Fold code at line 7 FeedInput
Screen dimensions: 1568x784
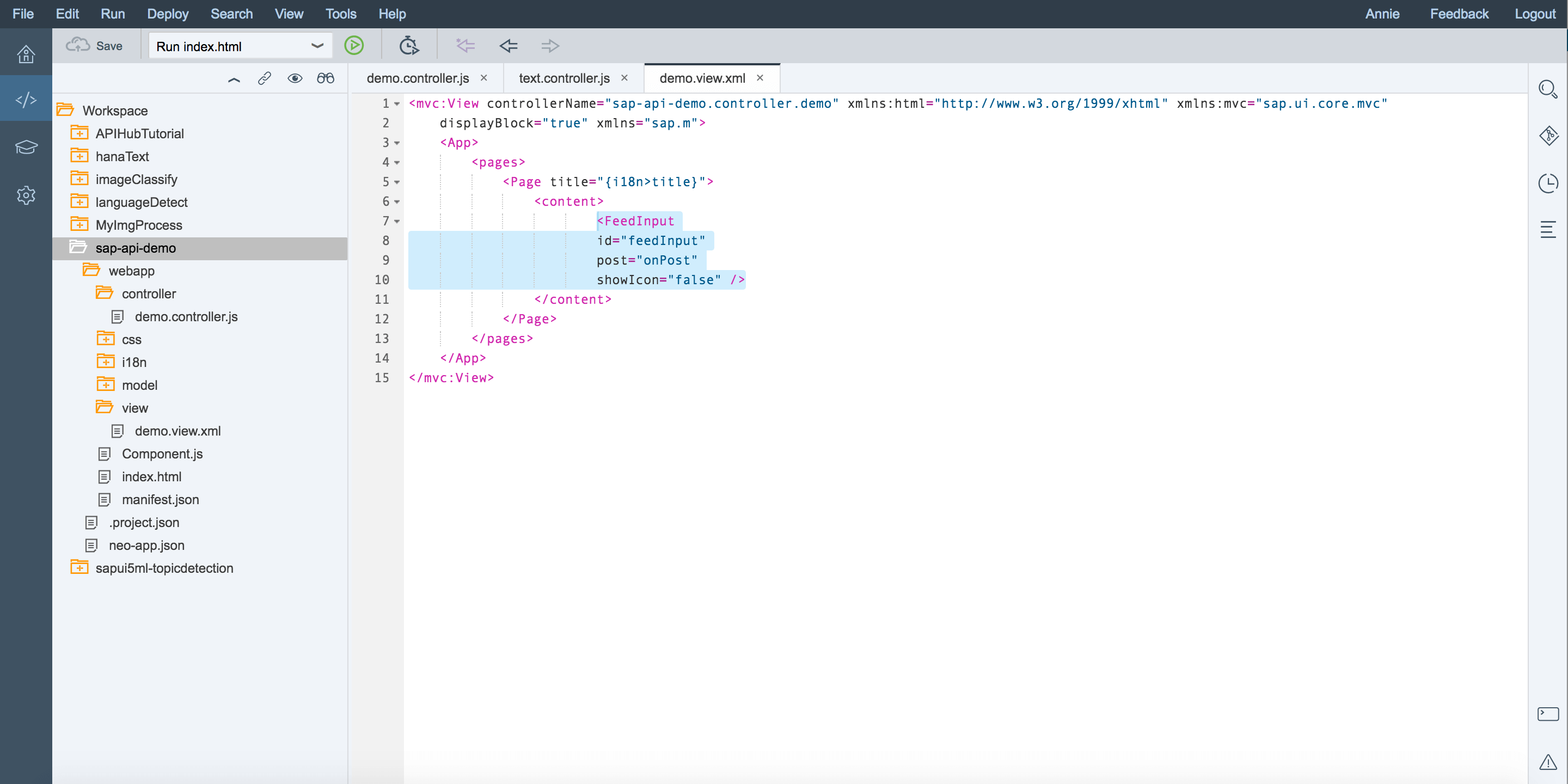coord(397,222)
